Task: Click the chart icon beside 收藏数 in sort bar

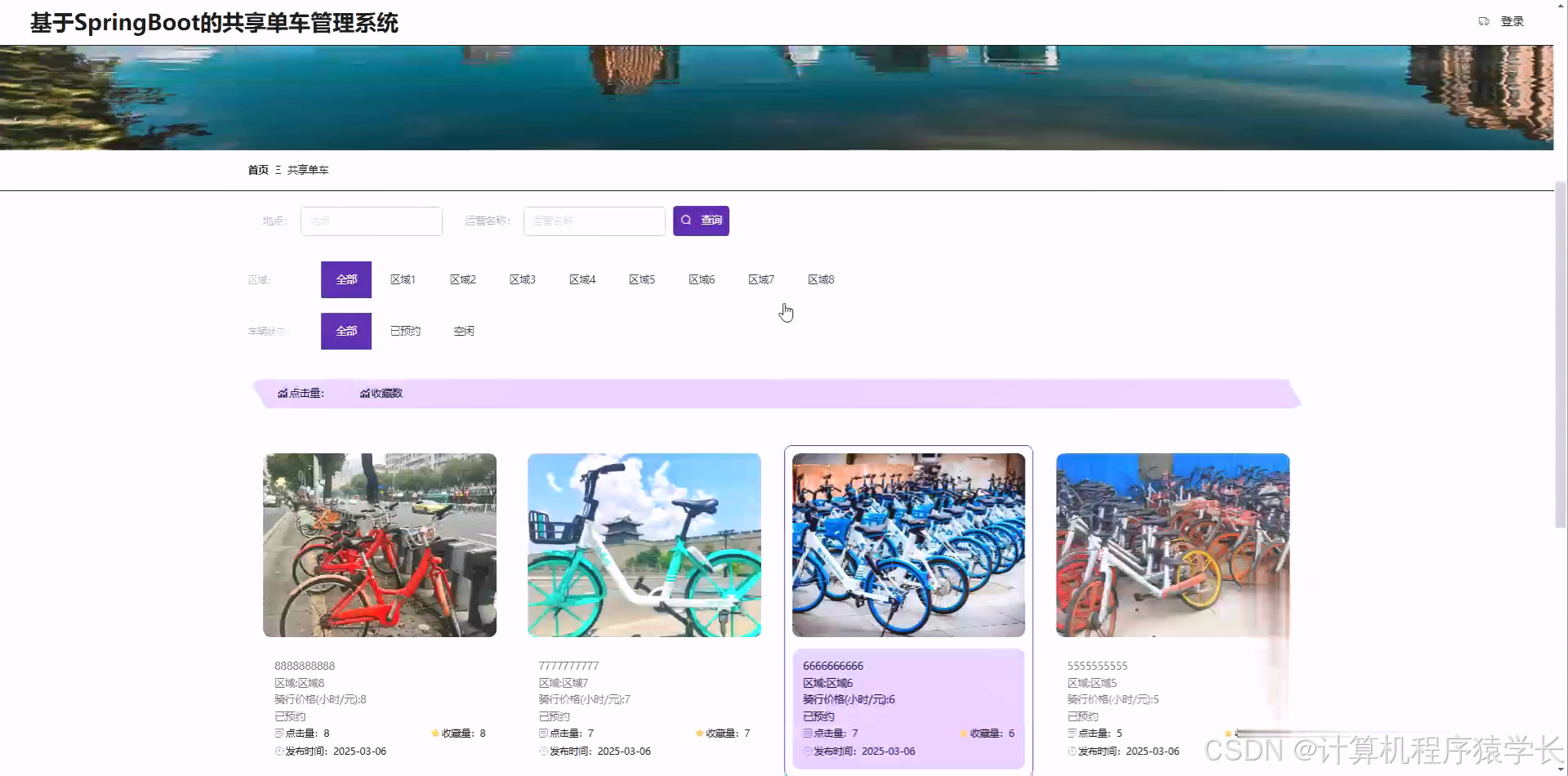Action: (x=364, y=393)
